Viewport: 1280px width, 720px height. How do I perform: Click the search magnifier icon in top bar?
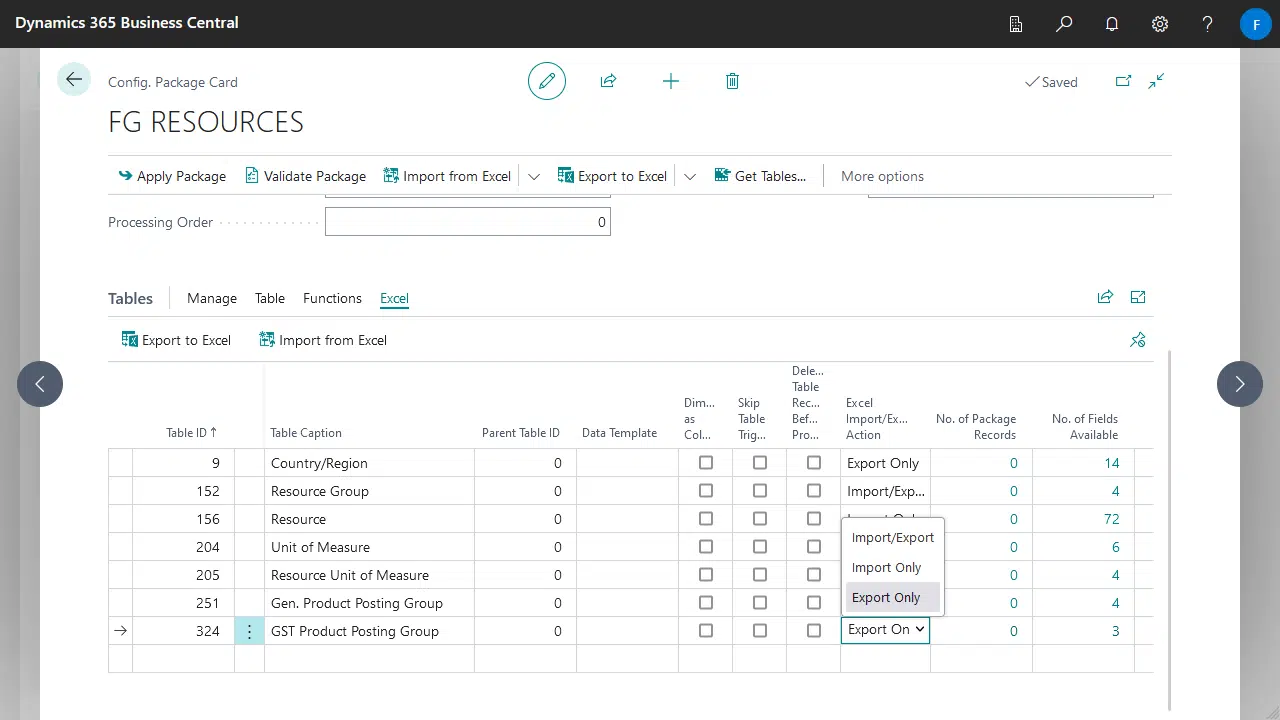click(x=1064, y=24)
